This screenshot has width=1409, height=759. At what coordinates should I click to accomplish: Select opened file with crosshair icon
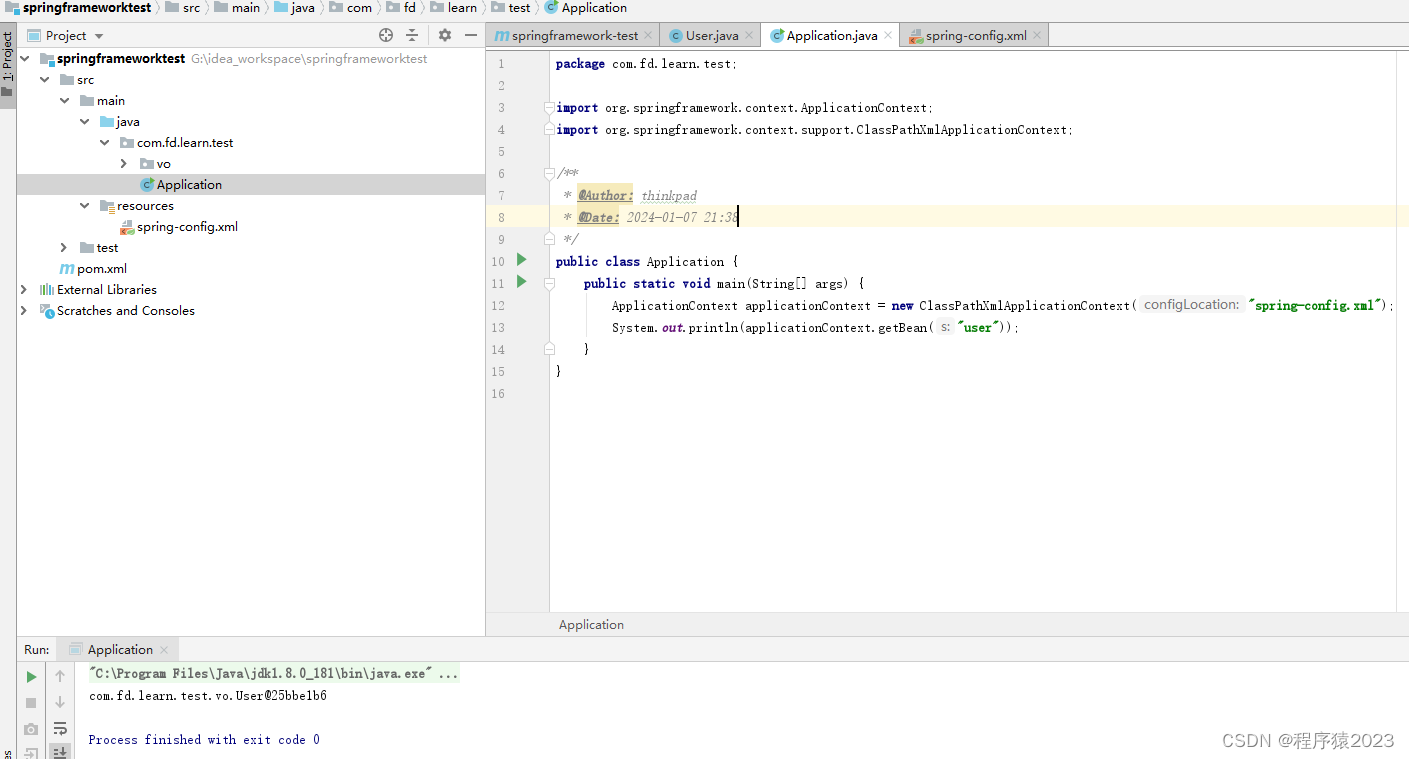(x=385, y=35)
